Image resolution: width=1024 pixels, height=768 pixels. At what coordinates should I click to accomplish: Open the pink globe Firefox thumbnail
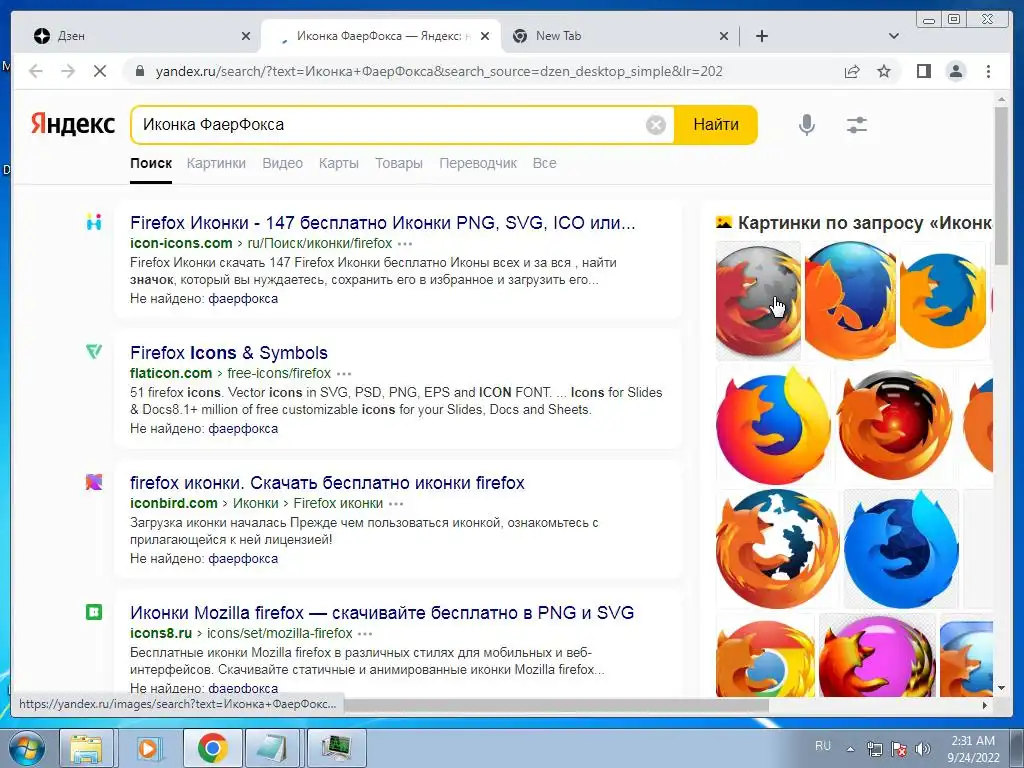(877, 655)
